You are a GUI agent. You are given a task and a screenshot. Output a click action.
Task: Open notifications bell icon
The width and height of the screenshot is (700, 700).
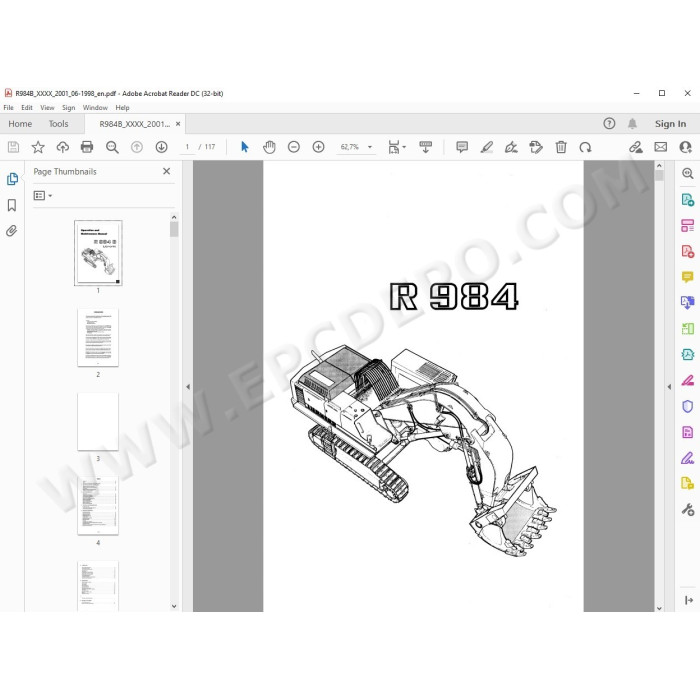point(632,124)
